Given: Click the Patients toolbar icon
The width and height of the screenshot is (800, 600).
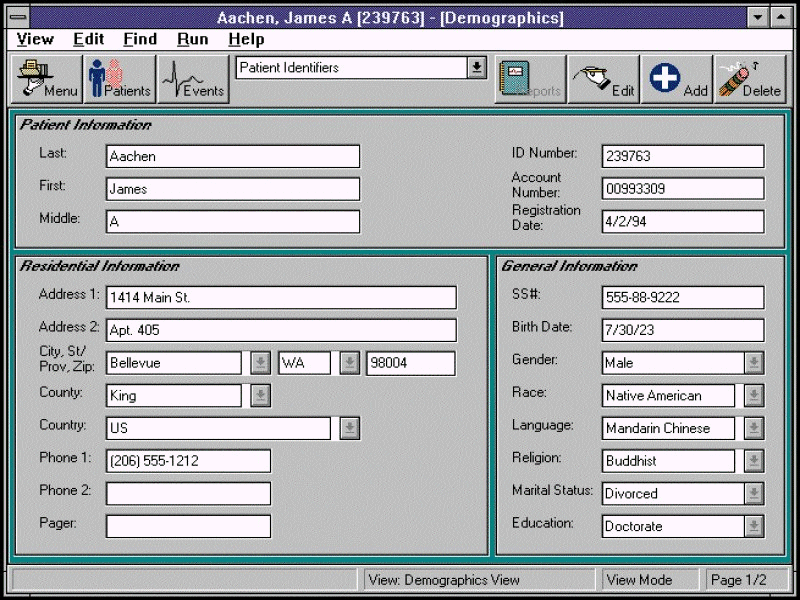Looking at the screenshot, I should (120, 79).
